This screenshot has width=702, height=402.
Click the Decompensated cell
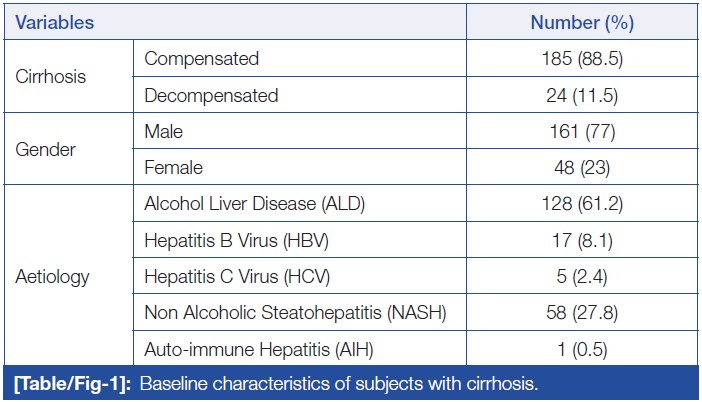pyautogui.click(x=211, y=96)
